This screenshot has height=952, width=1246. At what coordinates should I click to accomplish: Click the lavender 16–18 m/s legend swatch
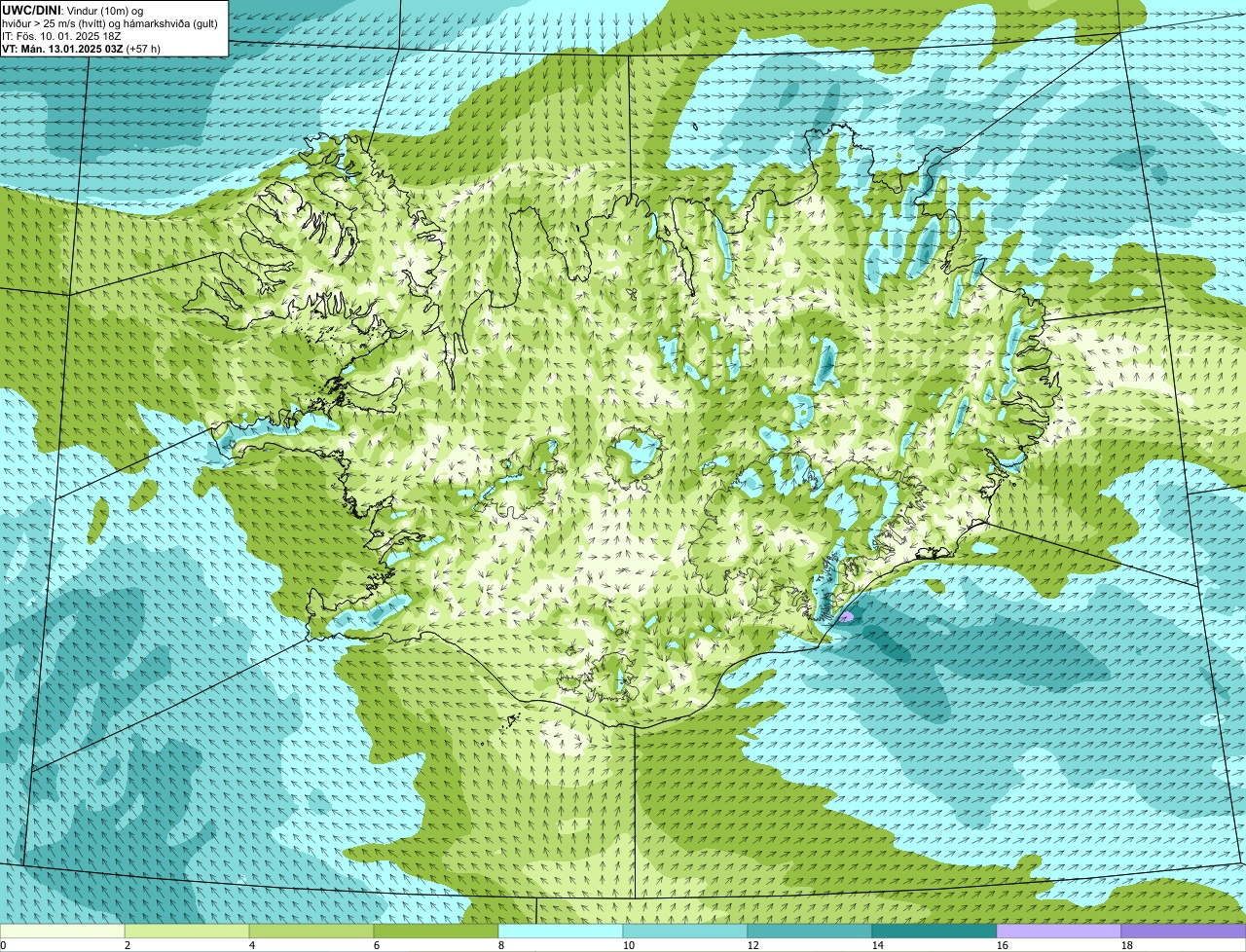1059,931
